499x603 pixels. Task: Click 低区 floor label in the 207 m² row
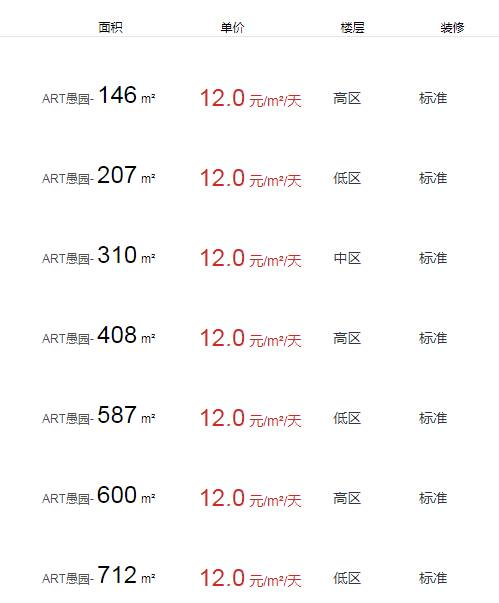[347, 178]
